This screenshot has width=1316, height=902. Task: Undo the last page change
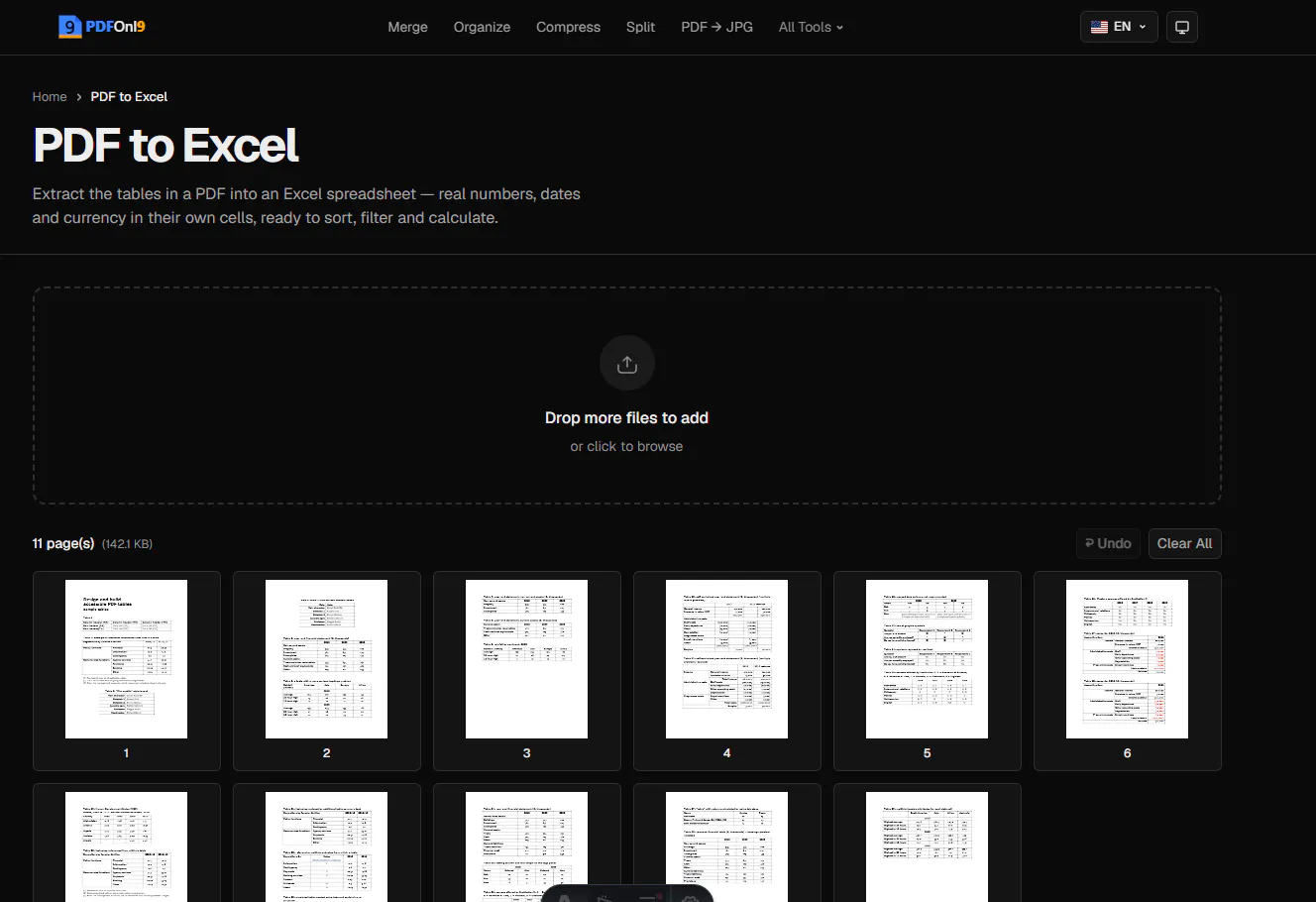coord(1108,543)
